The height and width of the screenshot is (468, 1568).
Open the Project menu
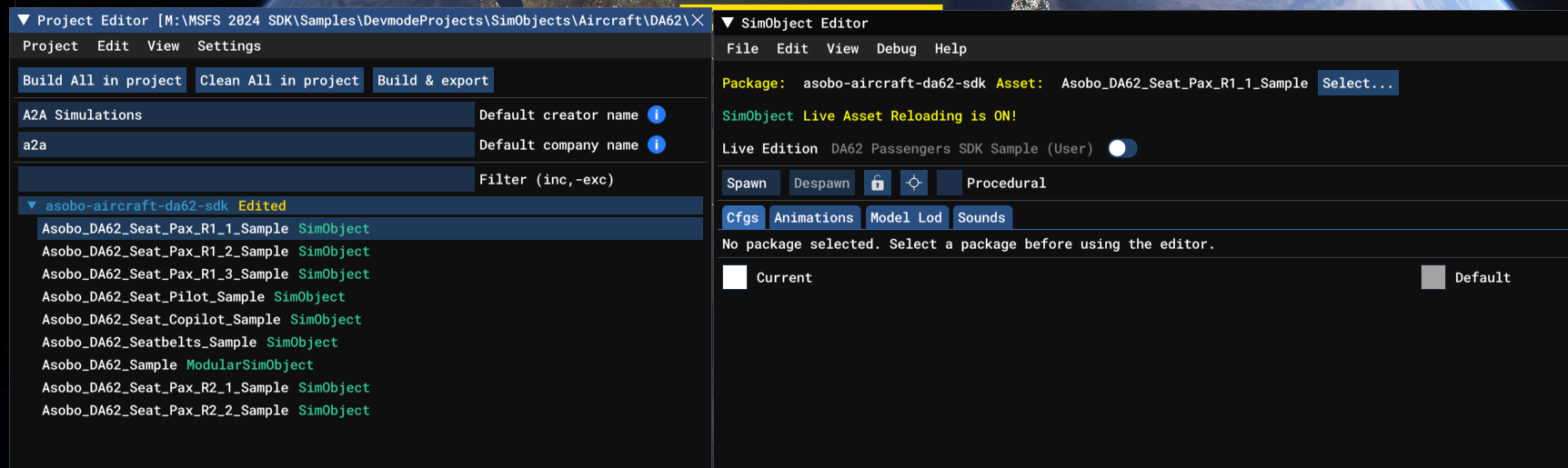tap(50, 45)
